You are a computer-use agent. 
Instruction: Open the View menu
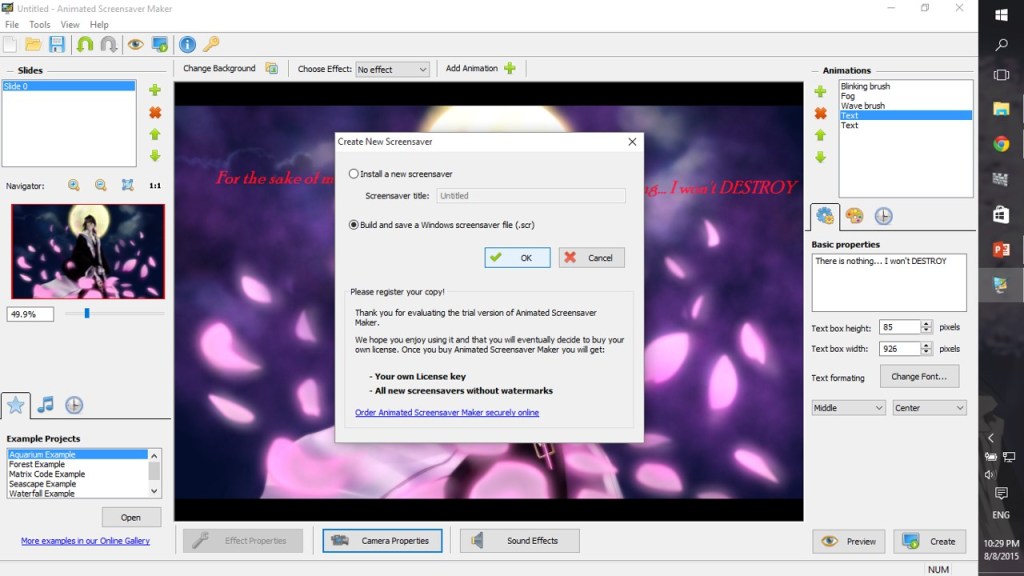coord(70,24)
